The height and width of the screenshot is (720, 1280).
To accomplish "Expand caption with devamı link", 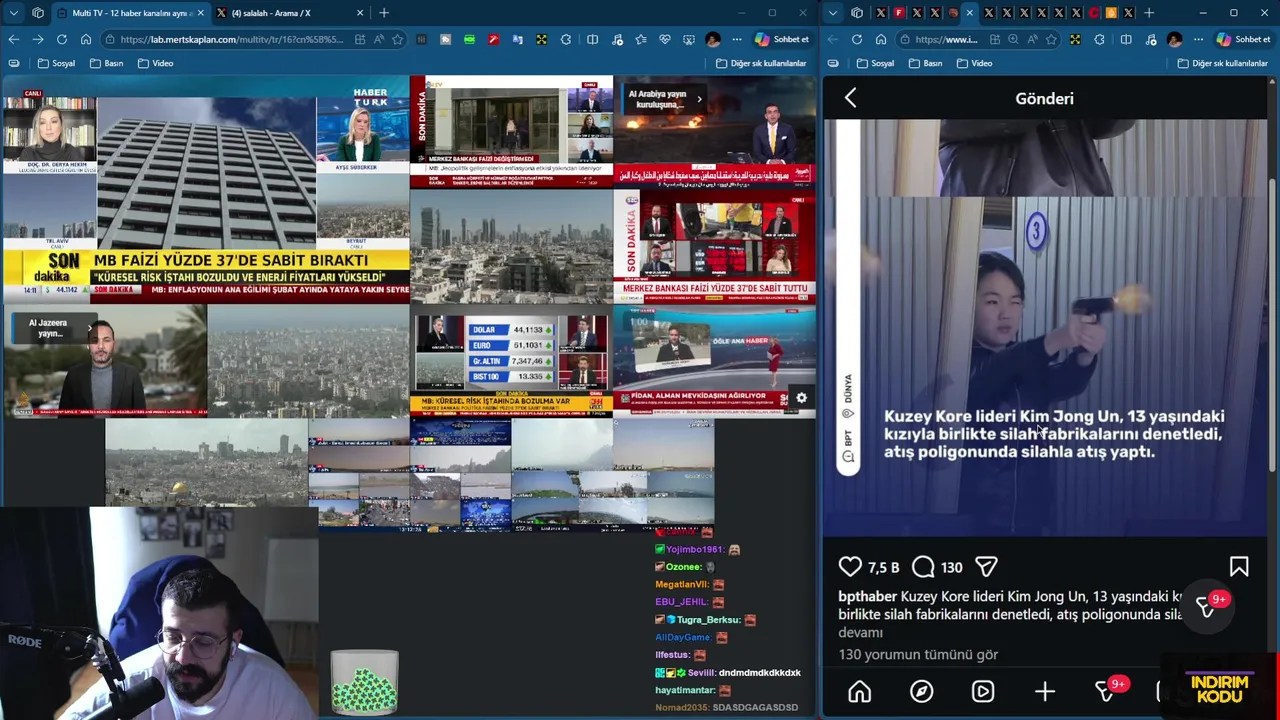I will 860,632.
